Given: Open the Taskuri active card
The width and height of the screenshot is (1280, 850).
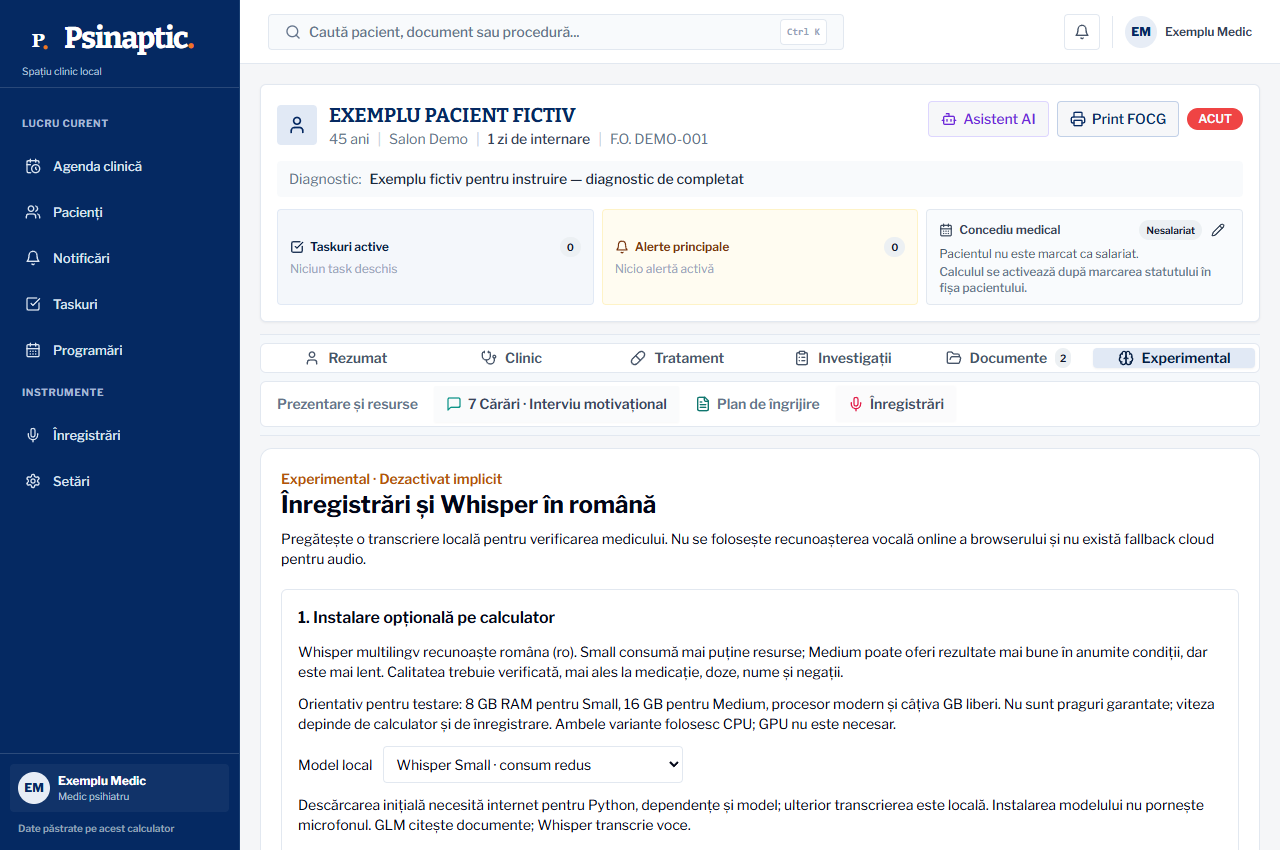Looking at the screenshot, I should [435, 257].
